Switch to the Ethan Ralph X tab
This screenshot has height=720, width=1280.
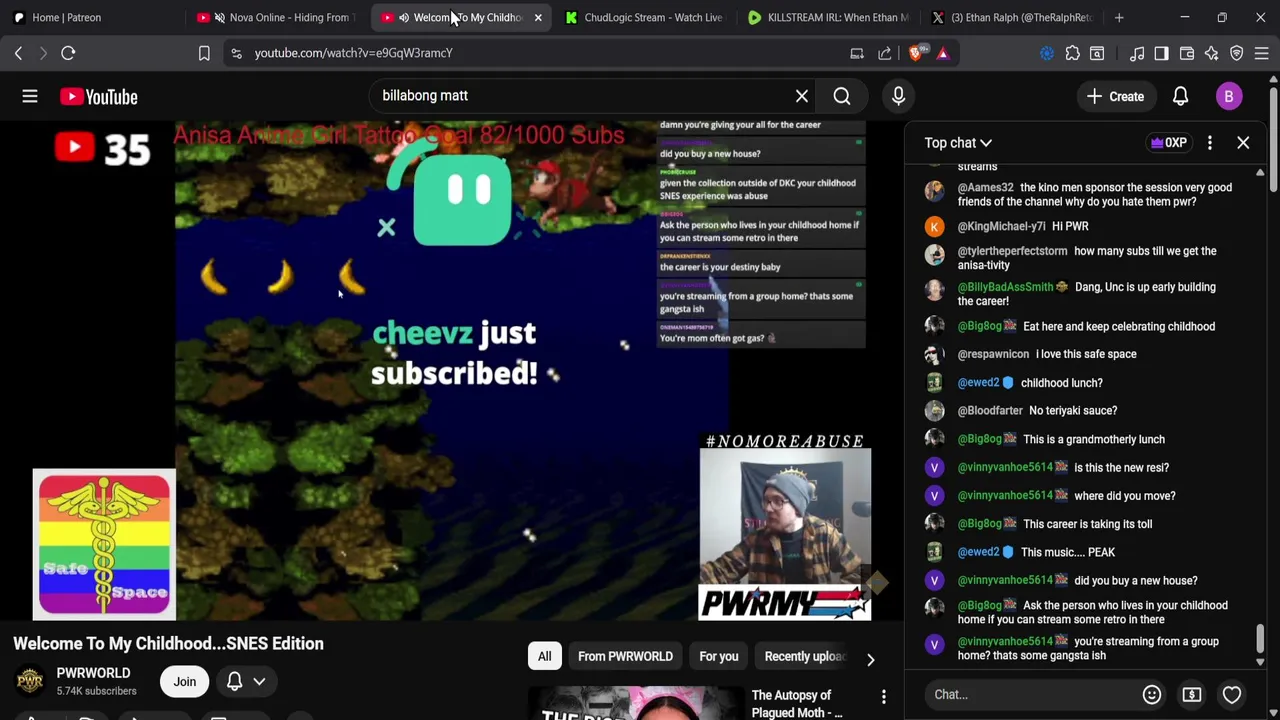[1012, 17]
